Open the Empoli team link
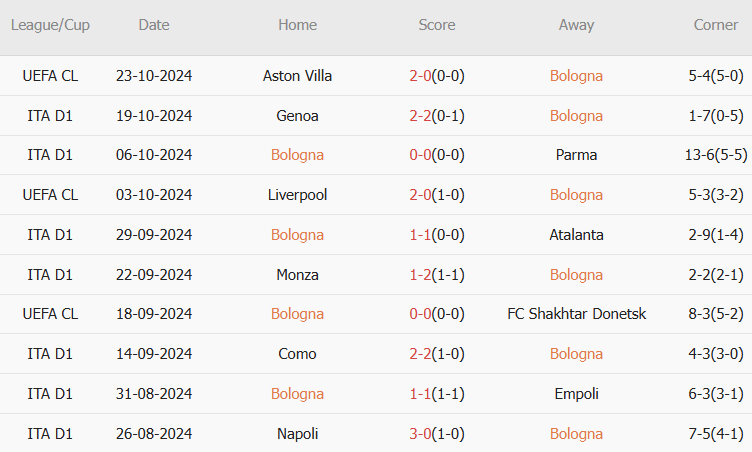This screenshot has height=452, width=752. coord(576,393)
